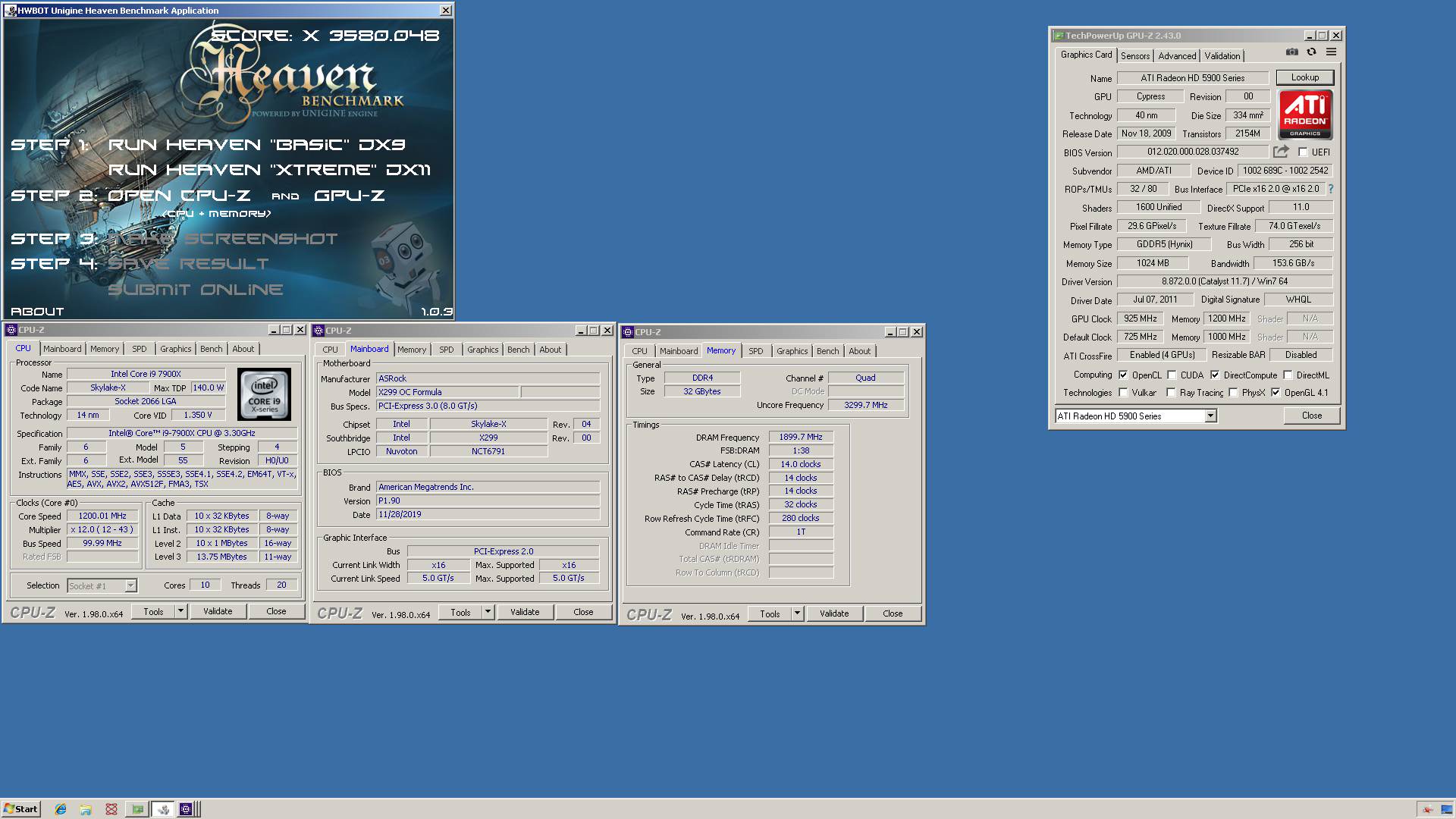Click the red atom-shaped taskbar icon
This screenshot has height=819, width=1456.
pos(111,809)
